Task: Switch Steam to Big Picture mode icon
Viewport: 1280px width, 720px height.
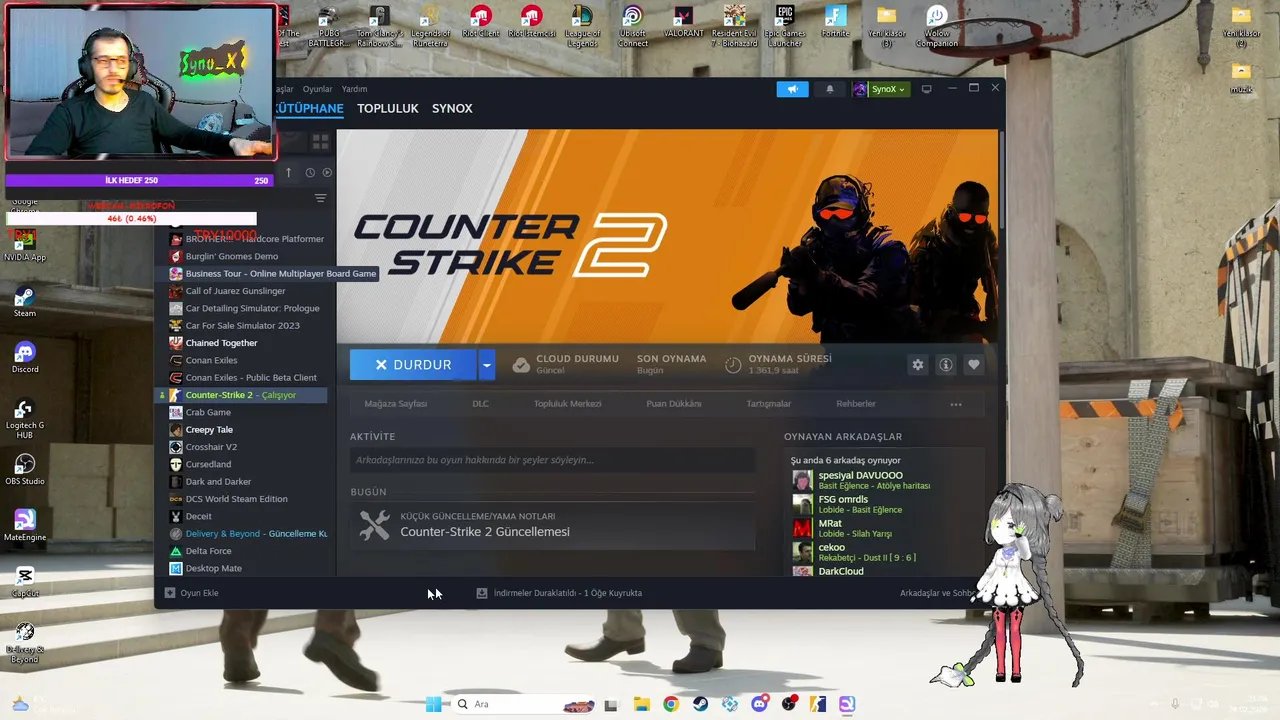Action: (926, 89)
